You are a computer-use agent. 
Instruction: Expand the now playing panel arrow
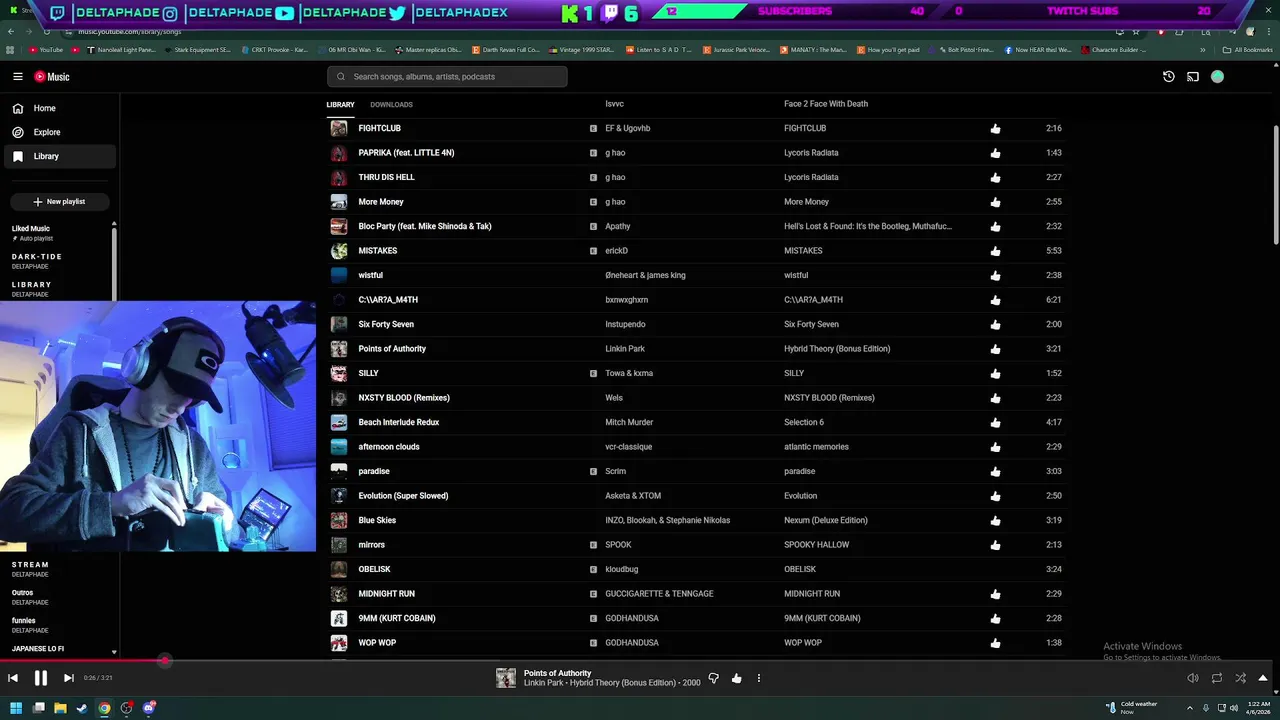tap(1262, 678)
